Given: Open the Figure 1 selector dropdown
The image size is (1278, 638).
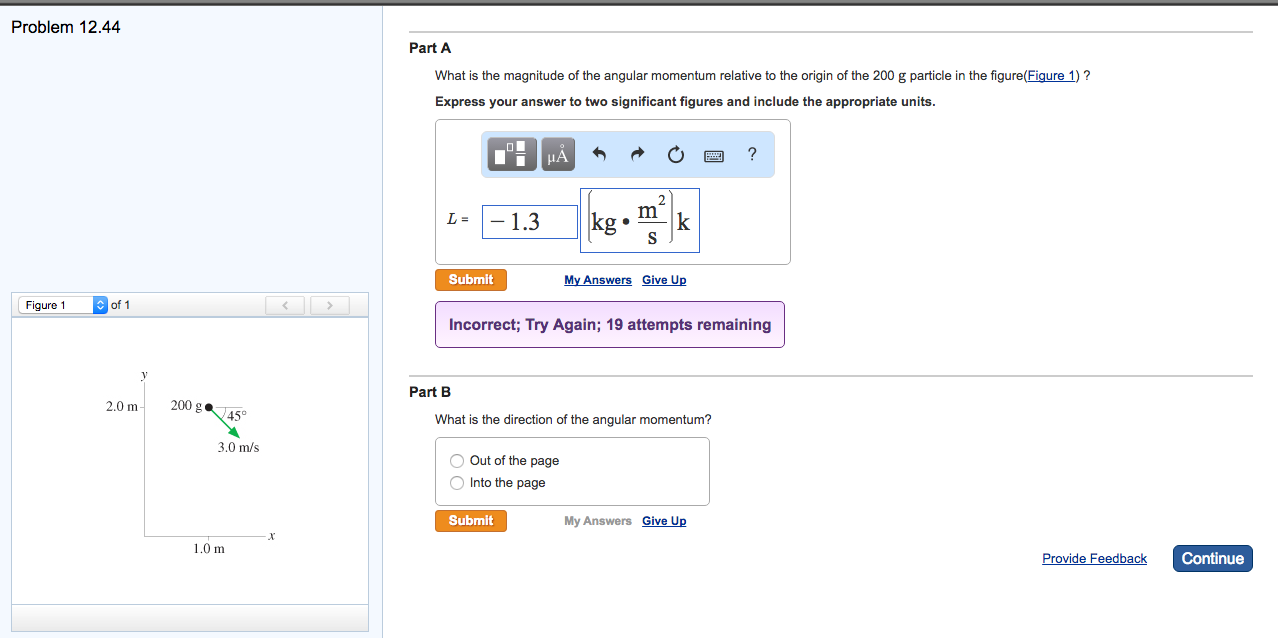Looking at the screenshot, I should click(x=63, y=305).
